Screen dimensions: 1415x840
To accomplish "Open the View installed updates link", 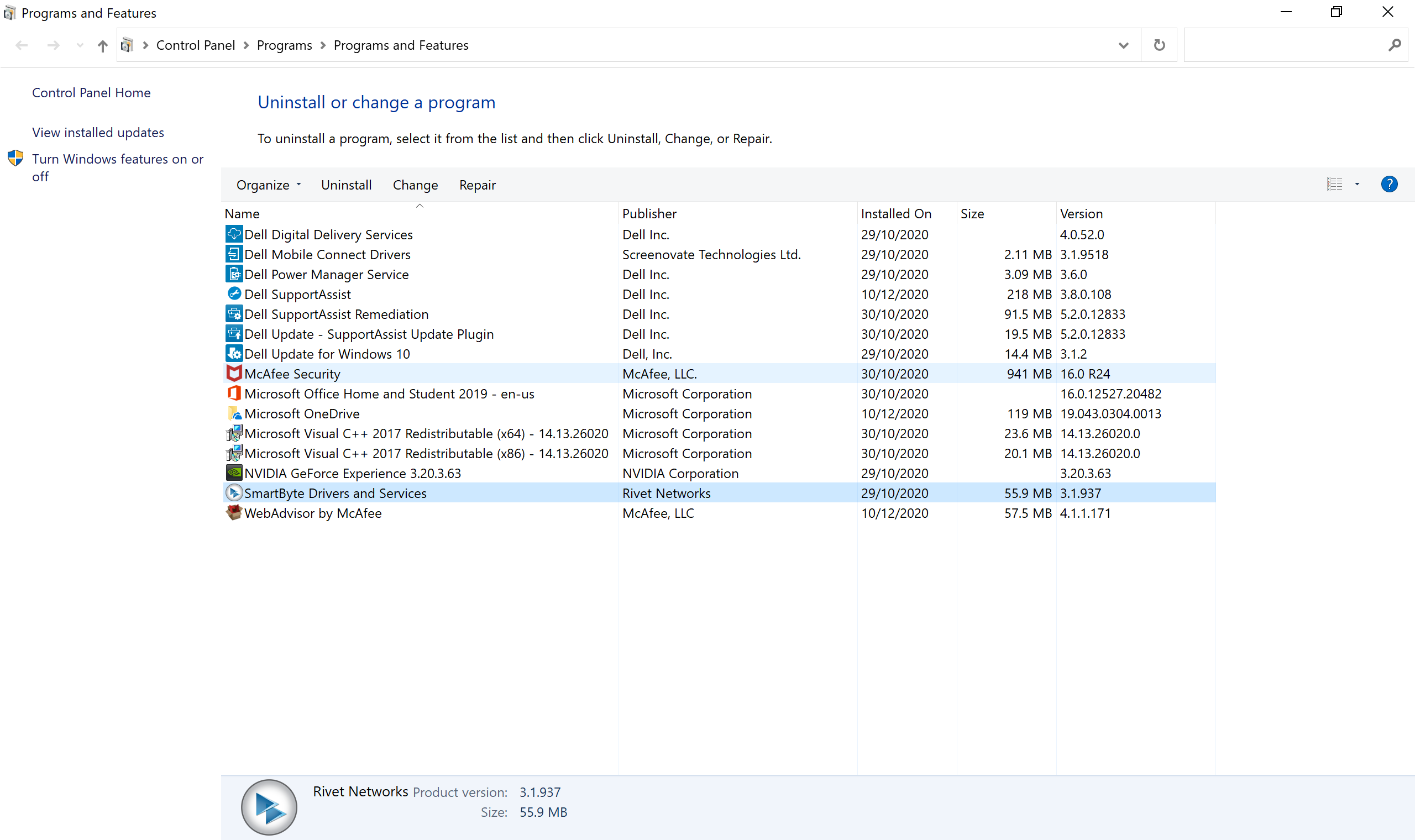I will coord(98,133).
